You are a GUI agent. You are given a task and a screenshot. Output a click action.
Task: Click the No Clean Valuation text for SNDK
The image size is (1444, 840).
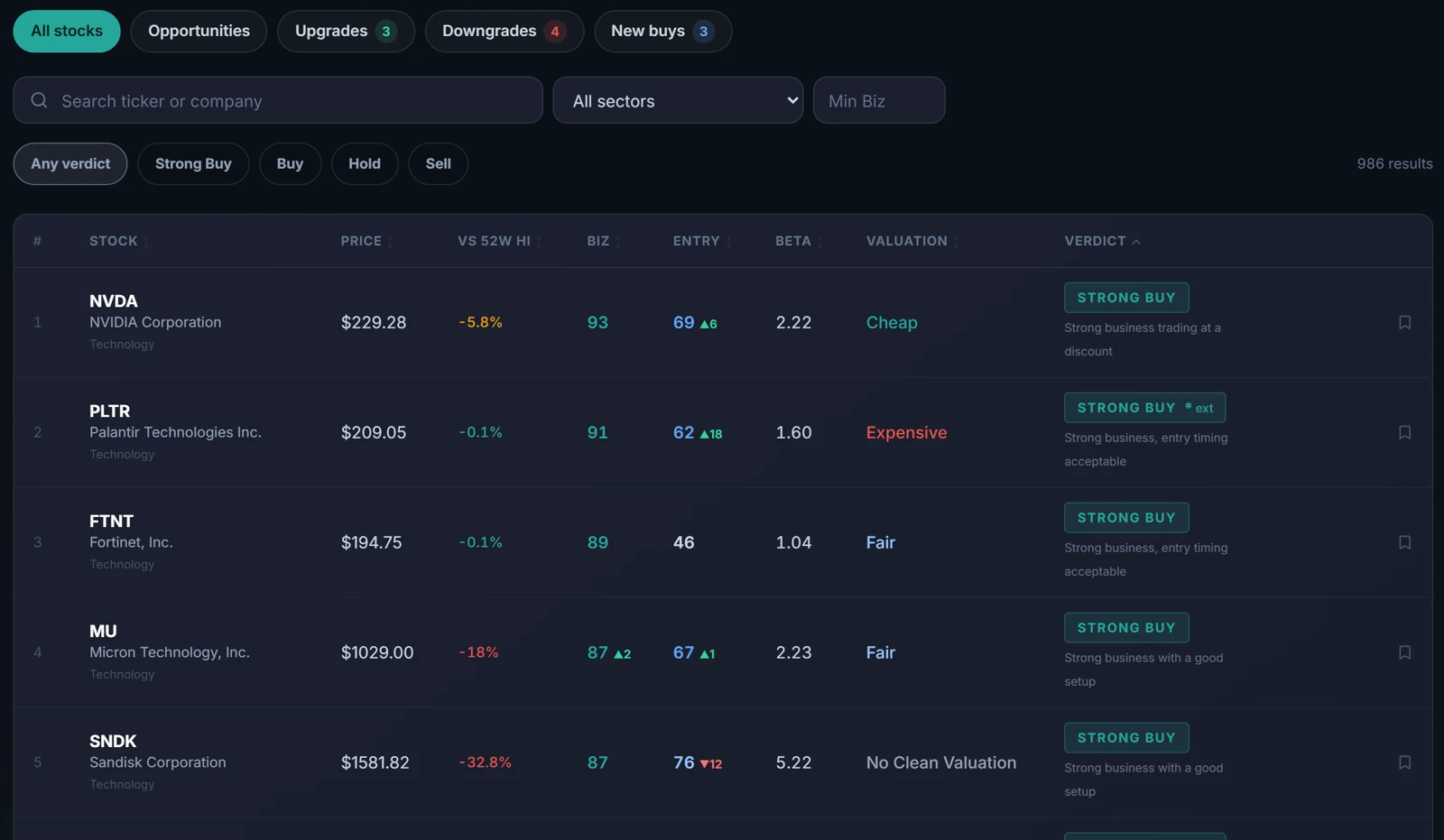tap(941, 762)
